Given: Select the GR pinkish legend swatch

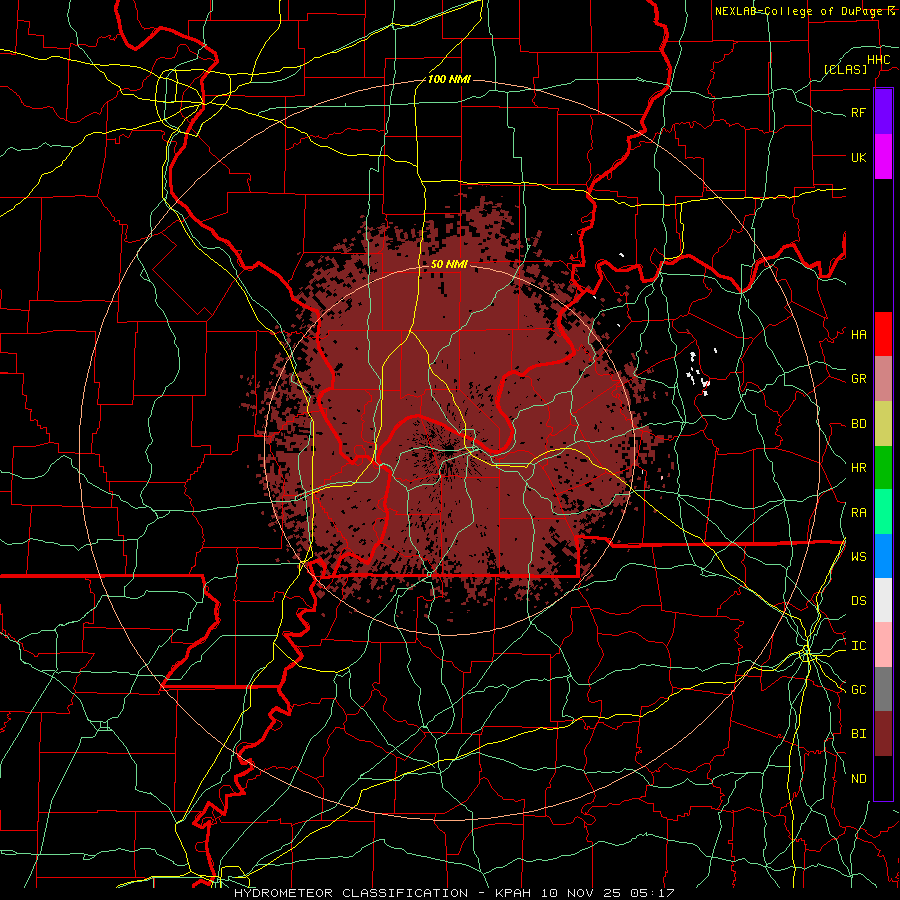Looking at the screenshot, I should pos(883,379).
